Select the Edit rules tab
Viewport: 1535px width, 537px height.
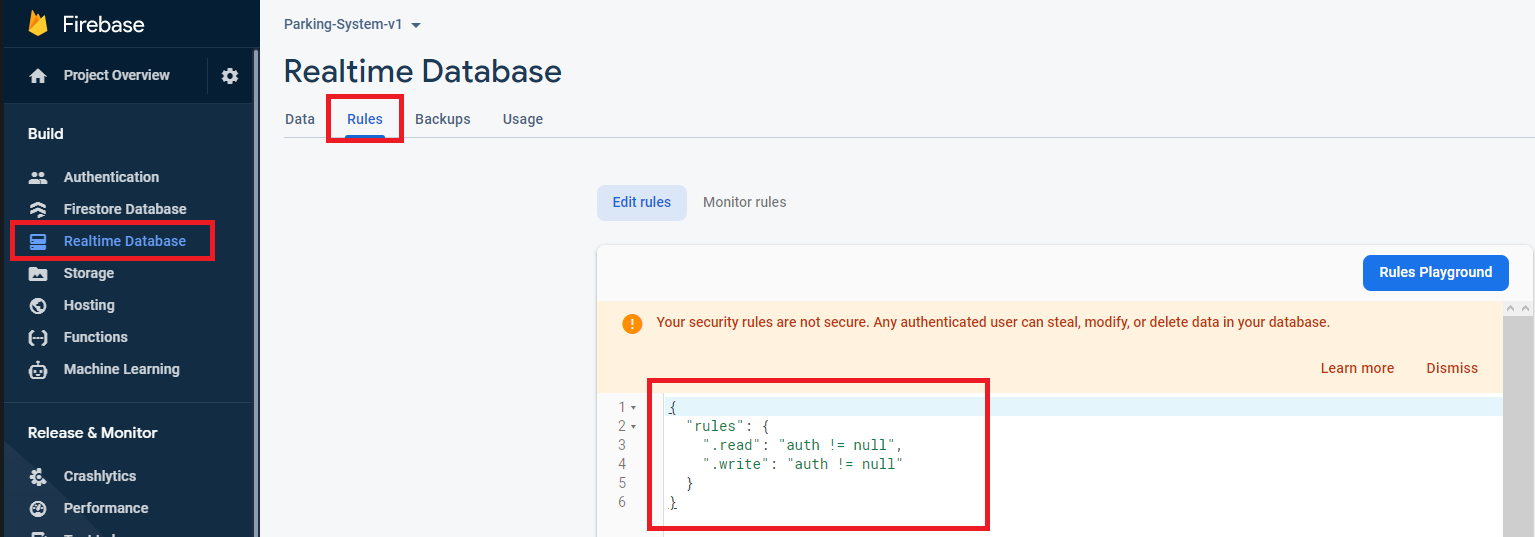tap(642, 202)
